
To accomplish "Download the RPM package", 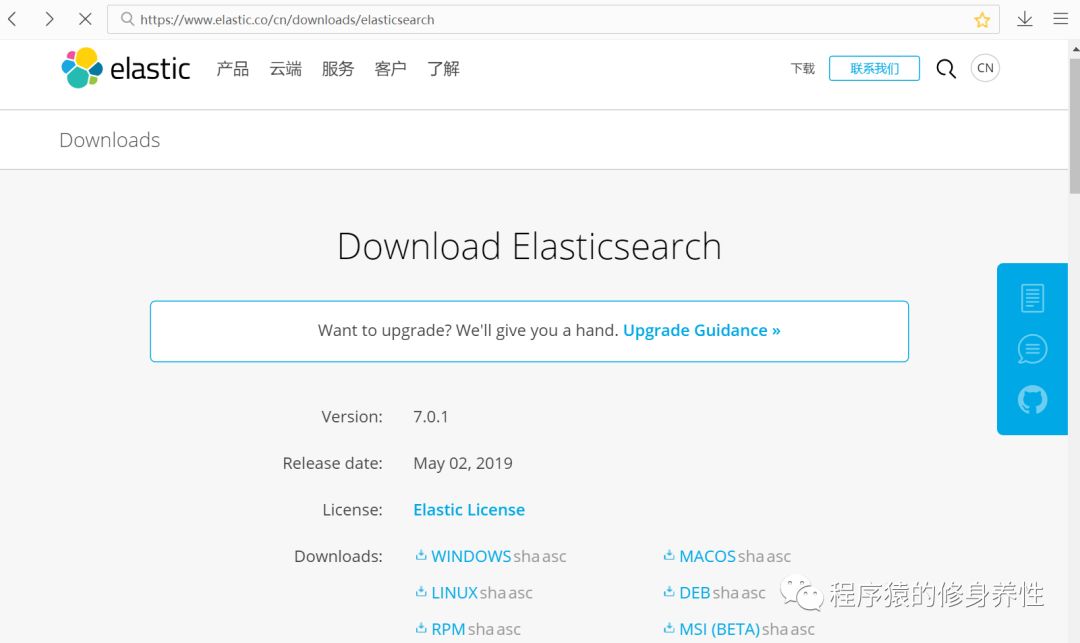I will (448, 629).
